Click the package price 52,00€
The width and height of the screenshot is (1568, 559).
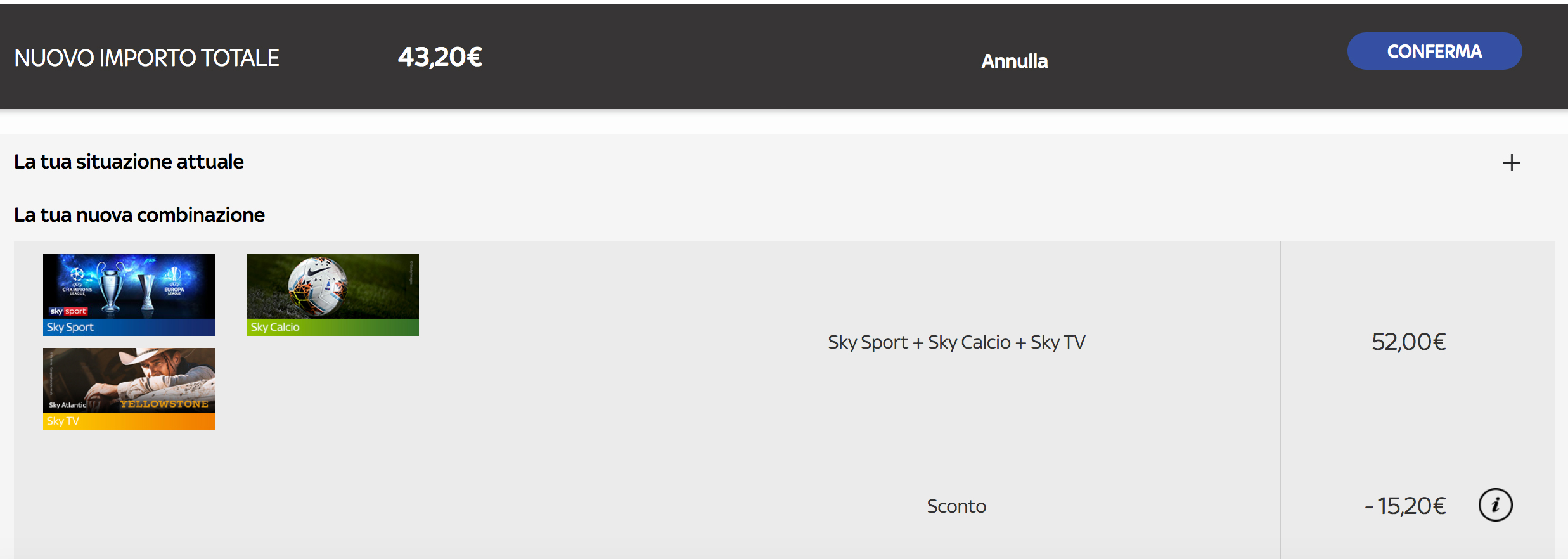point(1408,342)
